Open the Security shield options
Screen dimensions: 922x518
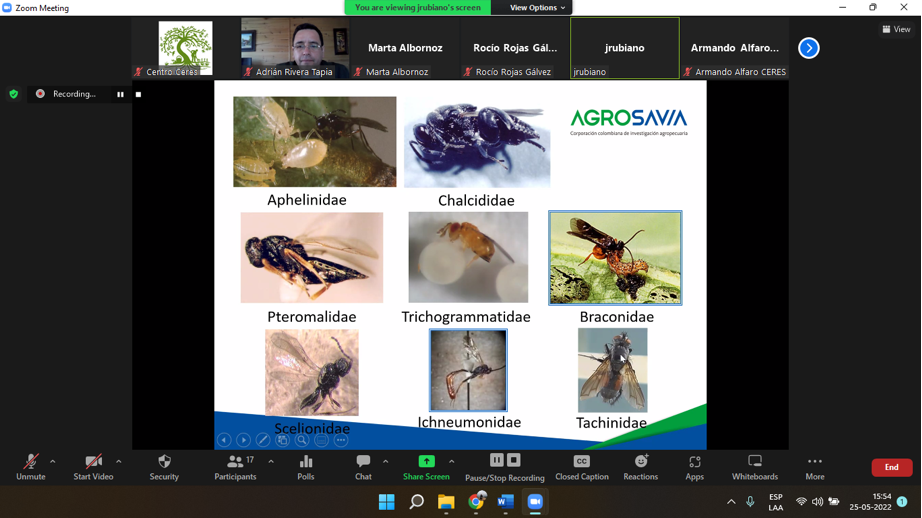pos(164,467)
